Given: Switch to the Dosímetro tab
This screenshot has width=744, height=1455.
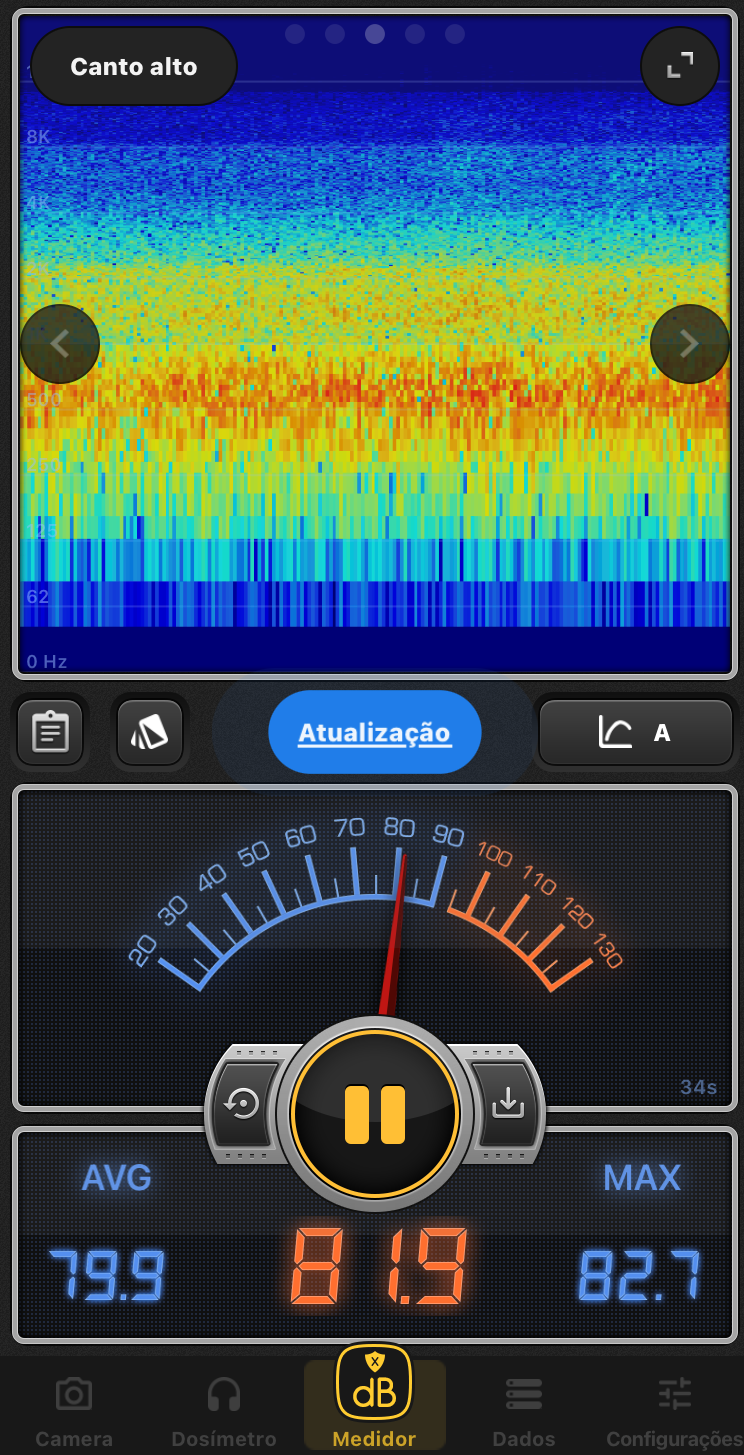Looking at the screenshot, I should [x=224, y=1411].
